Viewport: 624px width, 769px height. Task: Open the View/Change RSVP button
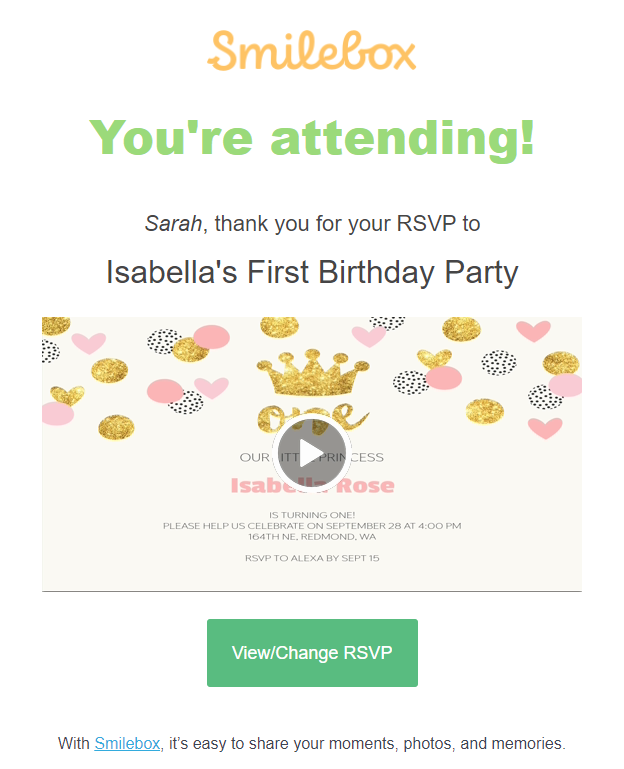point(312,652)
